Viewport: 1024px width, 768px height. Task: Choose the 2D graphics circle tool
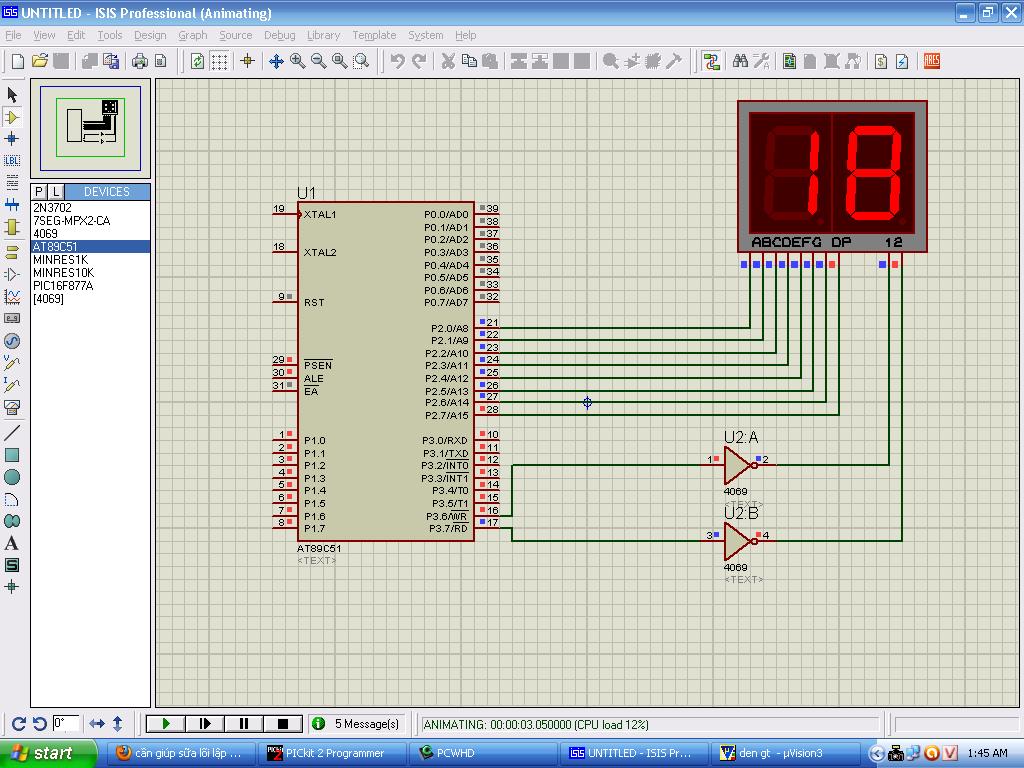pyautogui.click(x=12, y=477)
